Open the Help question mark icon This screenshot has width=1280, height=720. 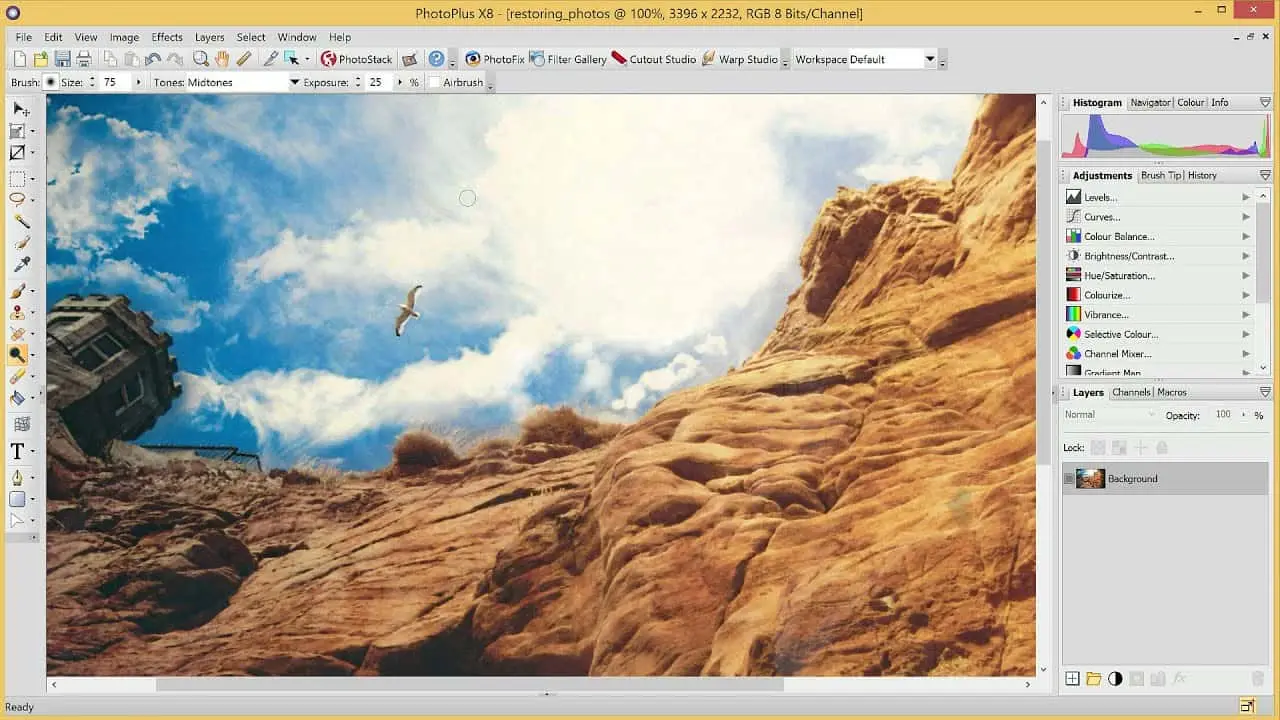(436, 59)
